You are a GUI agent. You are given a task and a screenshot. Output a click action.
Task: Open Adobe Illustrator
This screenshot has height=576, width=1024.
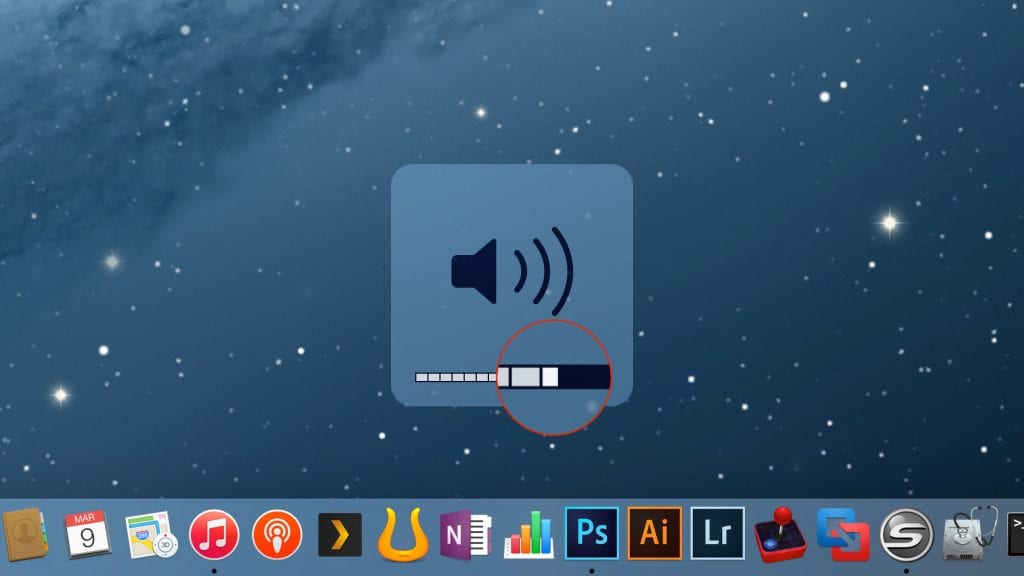click(x=655, y=533)
